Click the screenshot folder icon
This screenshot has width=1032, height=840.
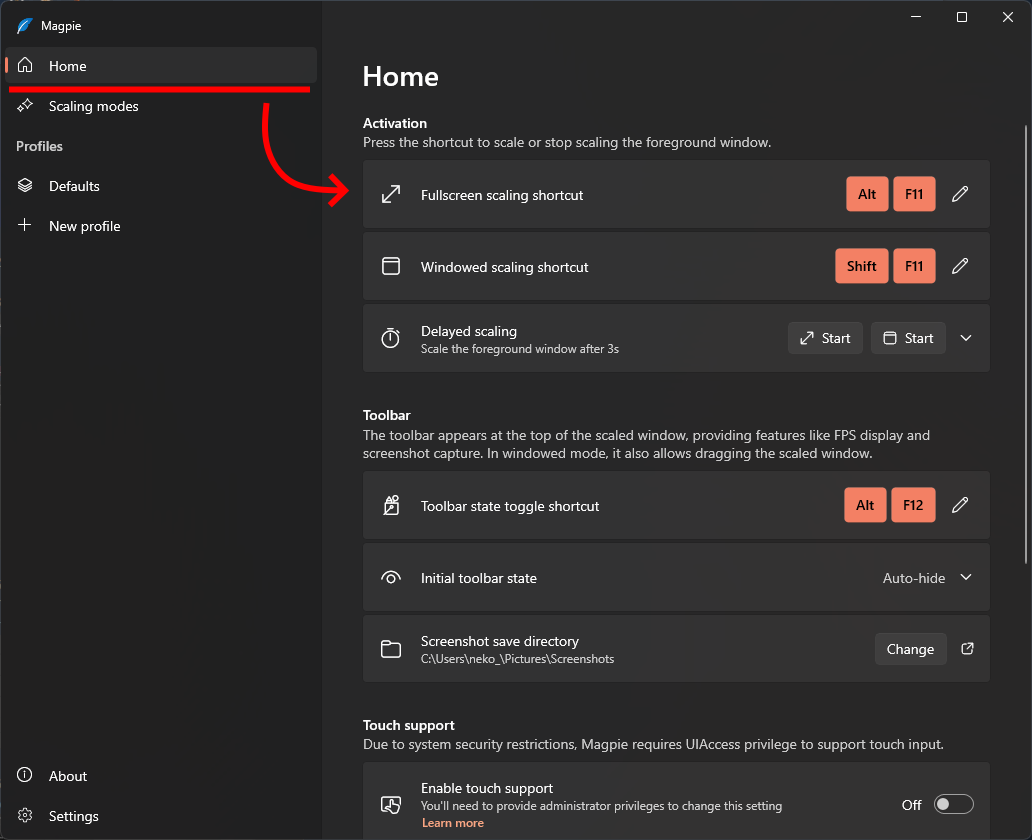click(x=391, y=650)
